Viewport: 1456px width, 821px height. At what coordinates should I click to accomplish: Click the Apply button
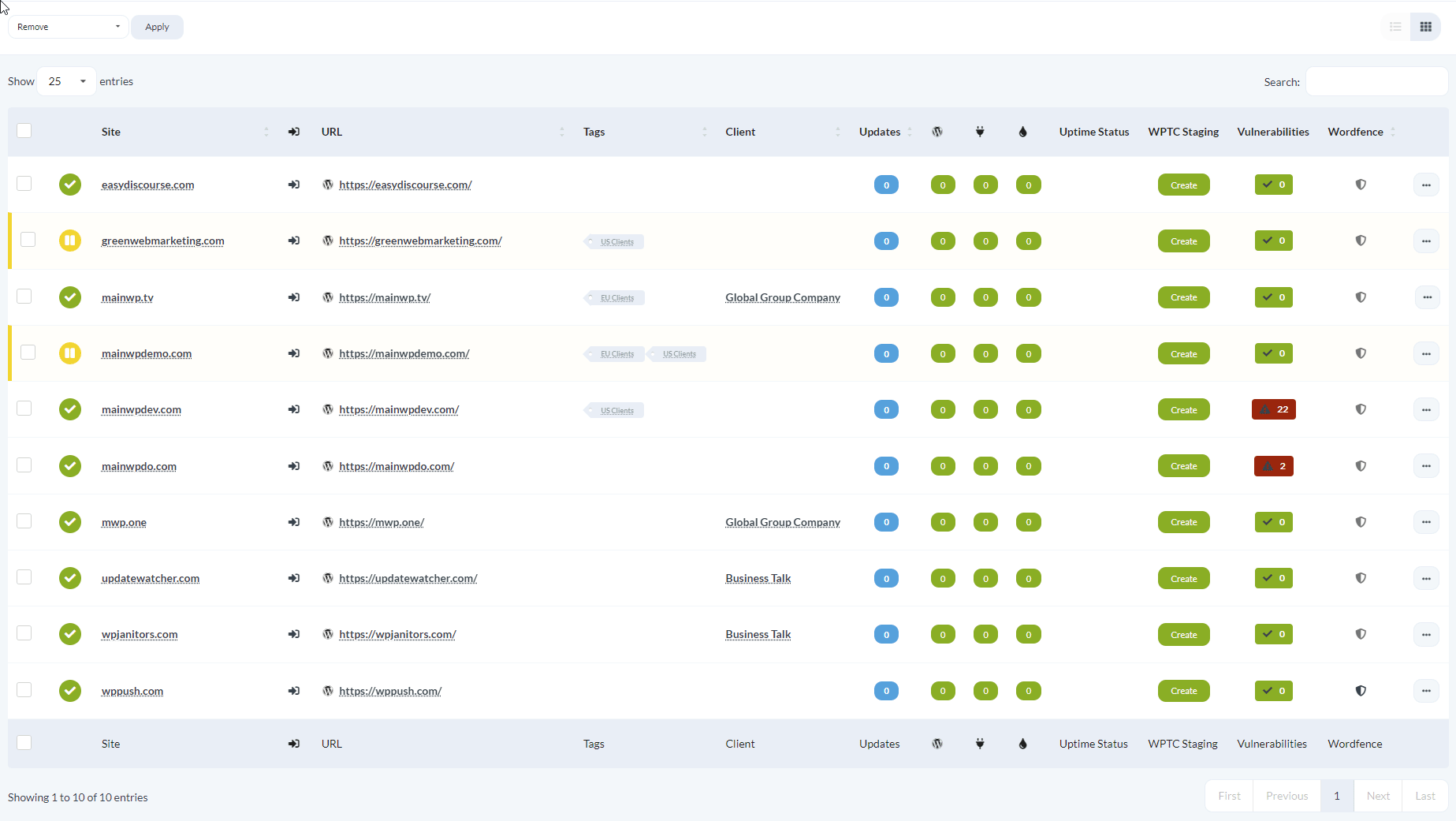click(157, 27)
